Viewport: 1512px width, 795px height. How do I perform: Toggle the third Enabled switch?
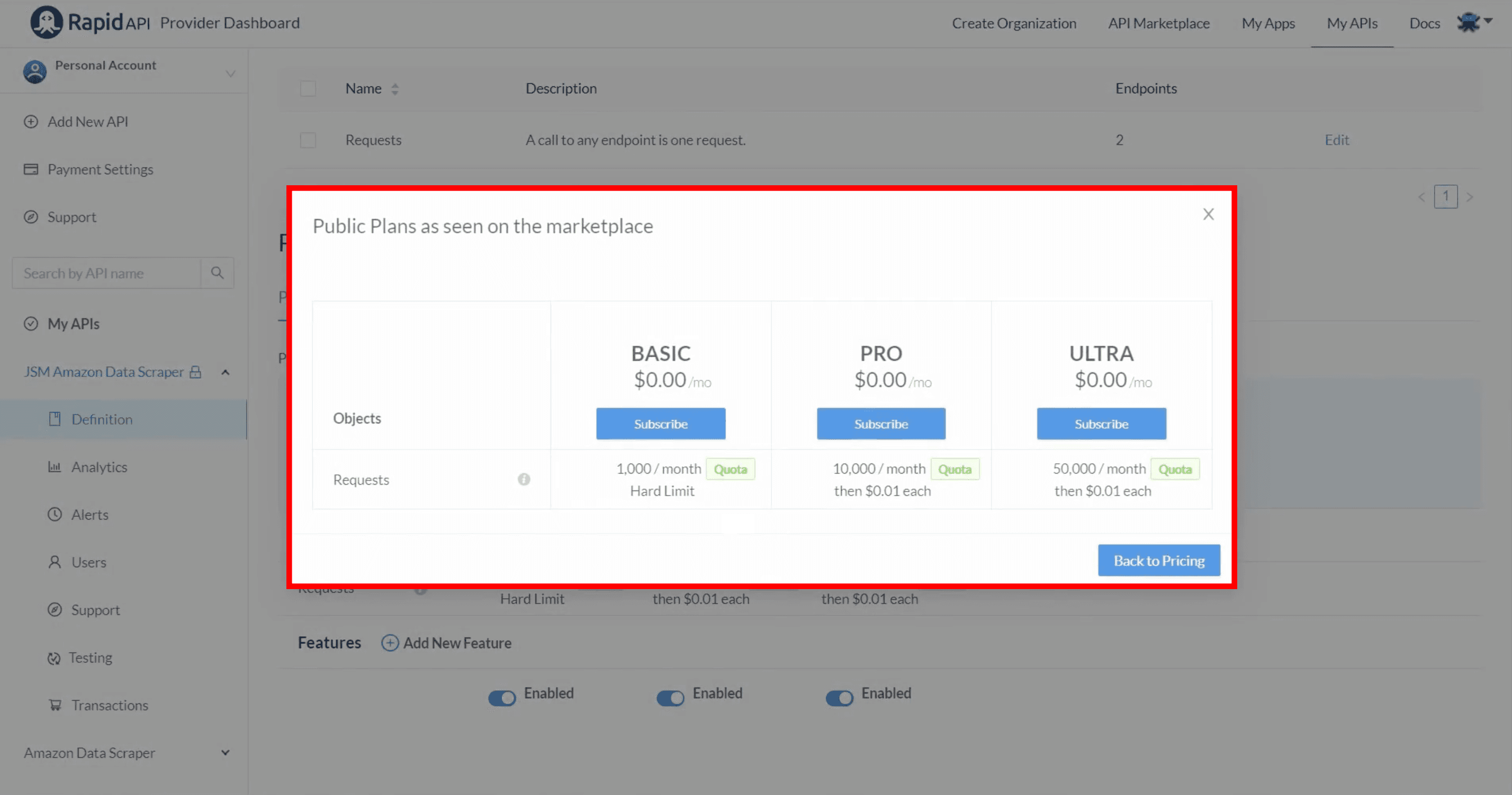click(839, 698)
